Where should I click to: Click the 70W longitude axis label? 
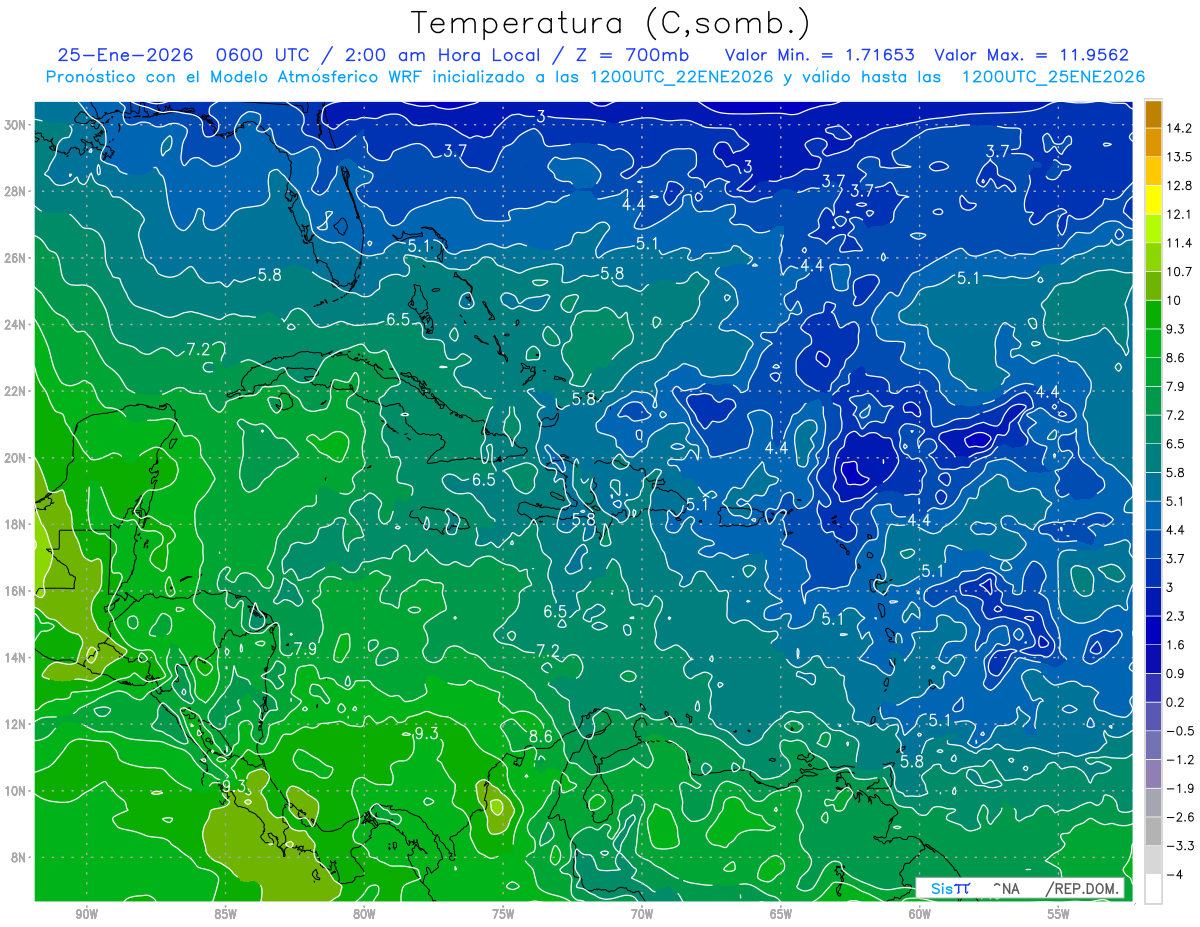(x=642, y=914)
